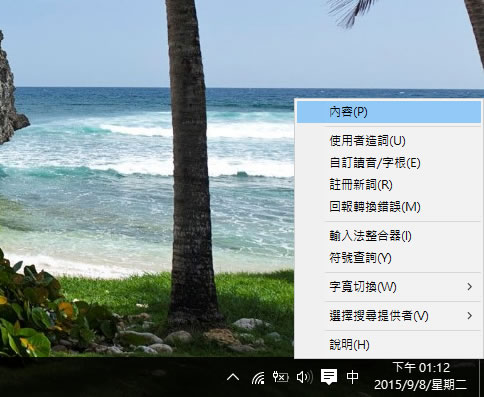This screenshot has height=397, width=484.
Task: Show hidden tray icons with the caret
Action: pos(233,377)
